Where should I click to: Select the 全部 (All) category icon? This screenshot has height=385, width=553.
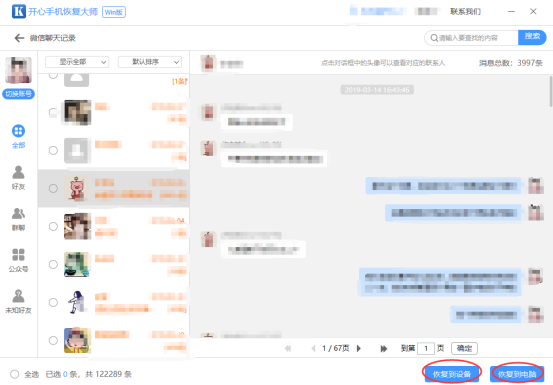coord(18,131)
